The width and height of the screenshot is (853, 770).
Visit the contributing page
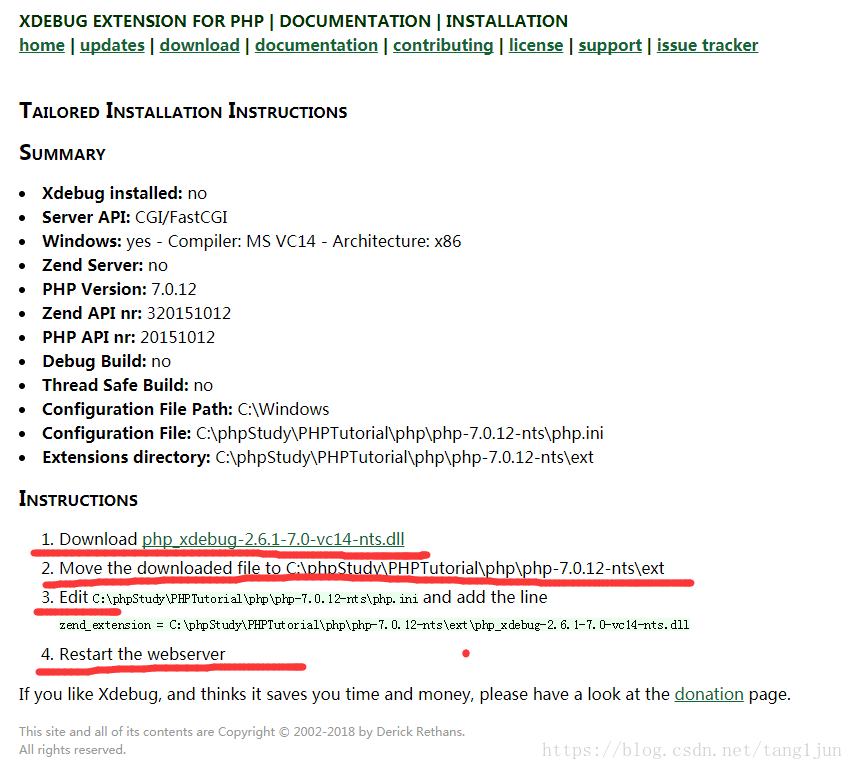click(443, 45)
